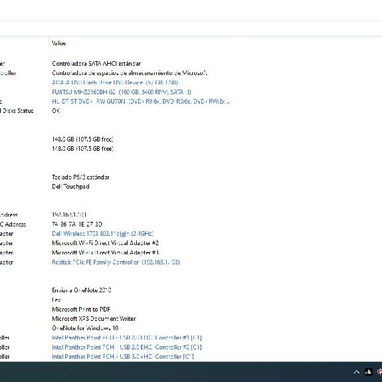Select the Controladora SATA AHCI estándar value
The image size is (382, 382).
pos(96,63)
